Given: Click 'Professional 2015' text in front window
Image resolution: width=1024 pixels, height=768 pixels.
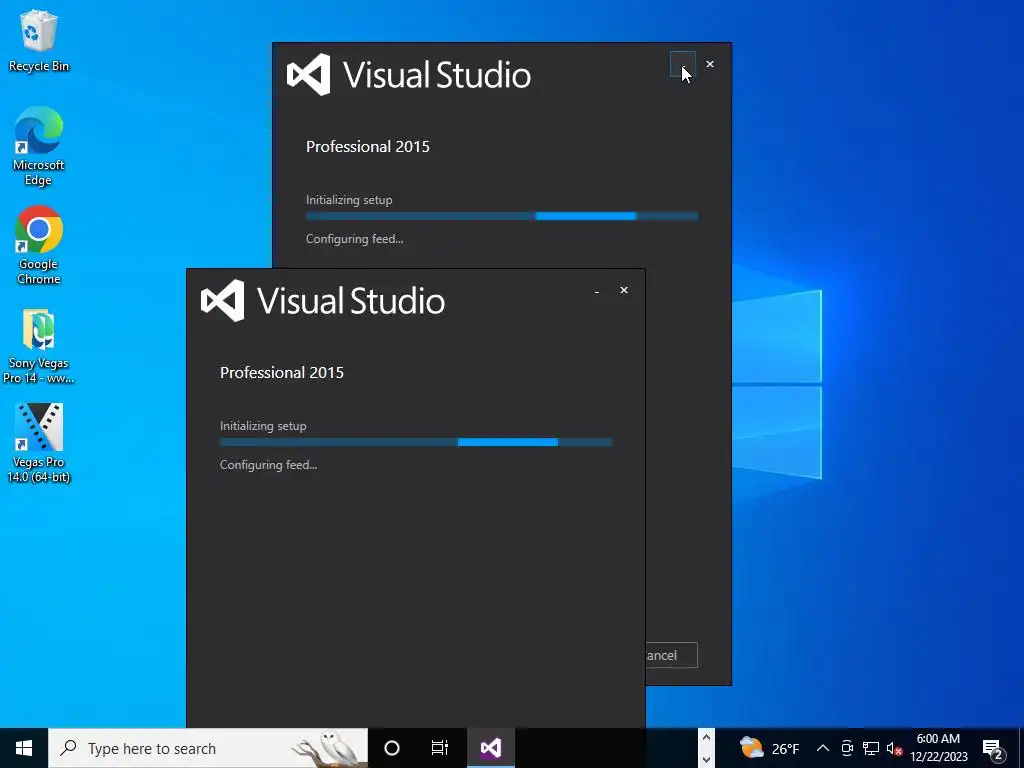Looking at the screenshot, I should pyautogui.click(x=281, y=372).
